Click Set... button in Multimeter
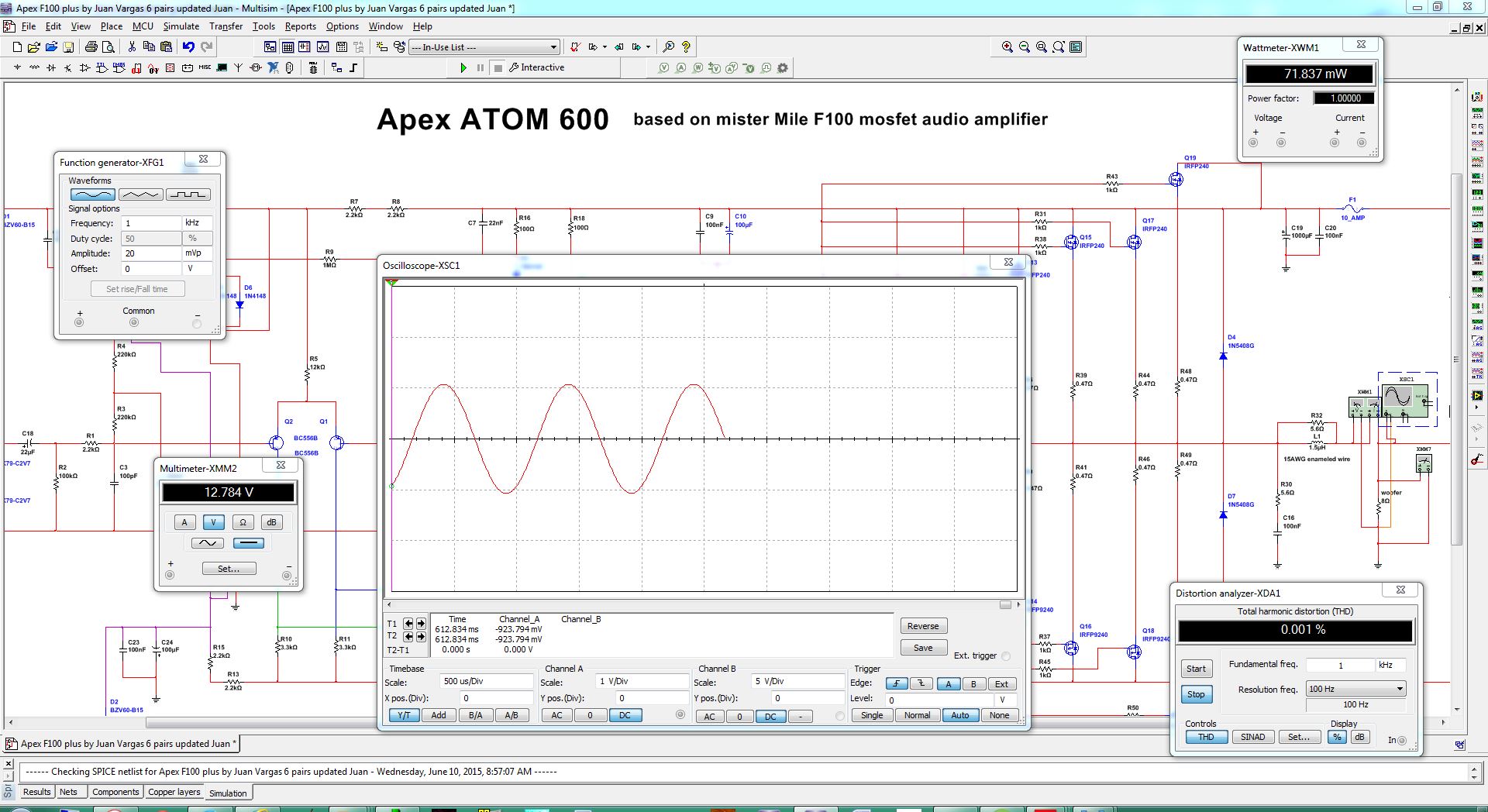Viewport: 1488px width, 812px height. click(229, 569)
